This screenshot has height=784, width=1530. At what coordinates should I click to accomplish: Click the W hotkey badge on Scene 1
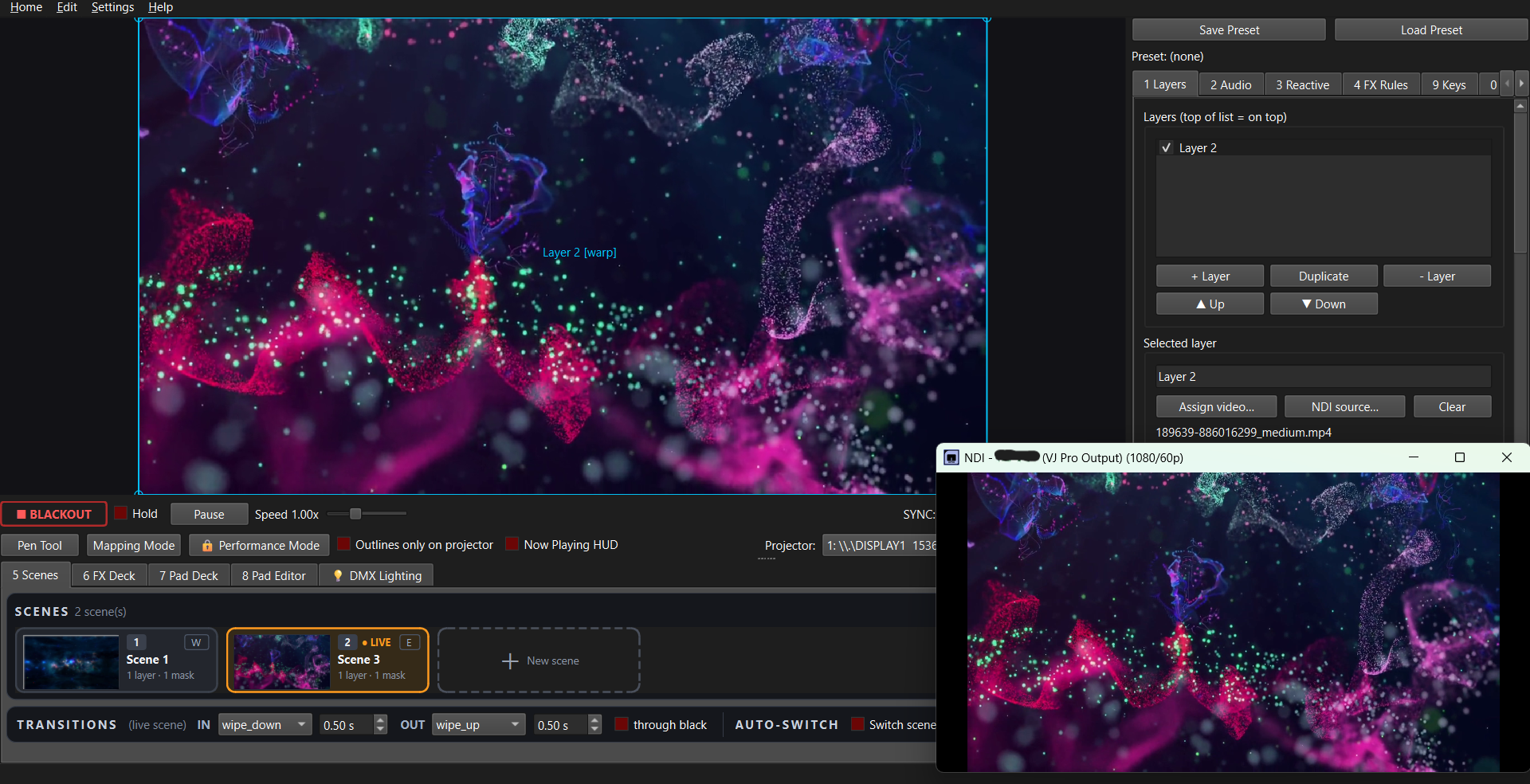196,642
